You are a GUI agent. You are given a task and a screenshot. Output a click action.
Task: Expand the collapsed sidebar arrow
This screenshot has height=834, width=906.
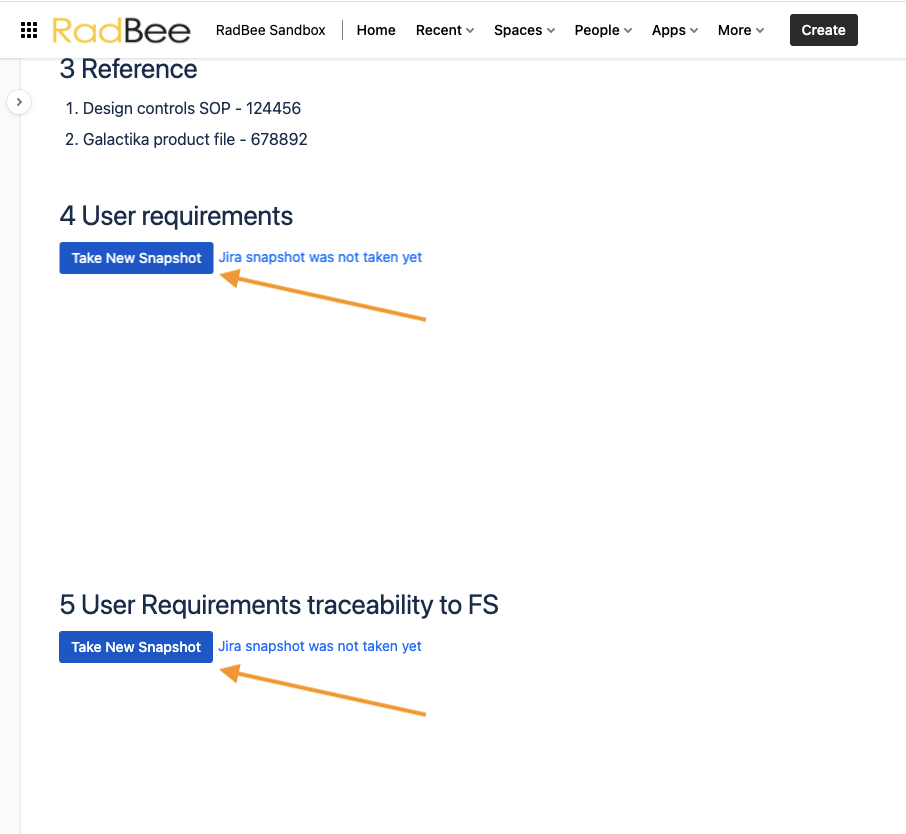pyautogui.click(x=19, y=102)
